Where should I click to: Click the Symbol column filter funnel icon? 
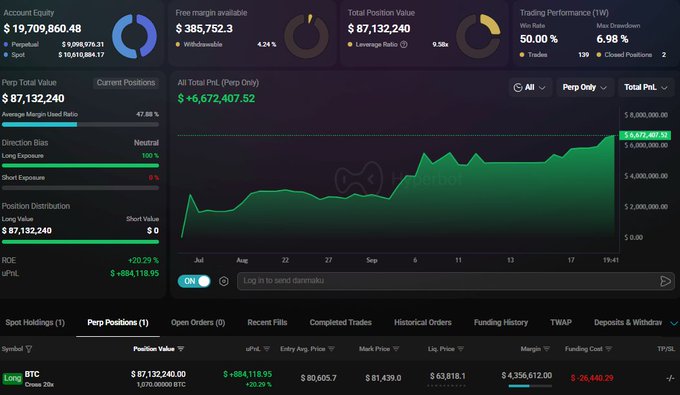(x=29, y=349)
